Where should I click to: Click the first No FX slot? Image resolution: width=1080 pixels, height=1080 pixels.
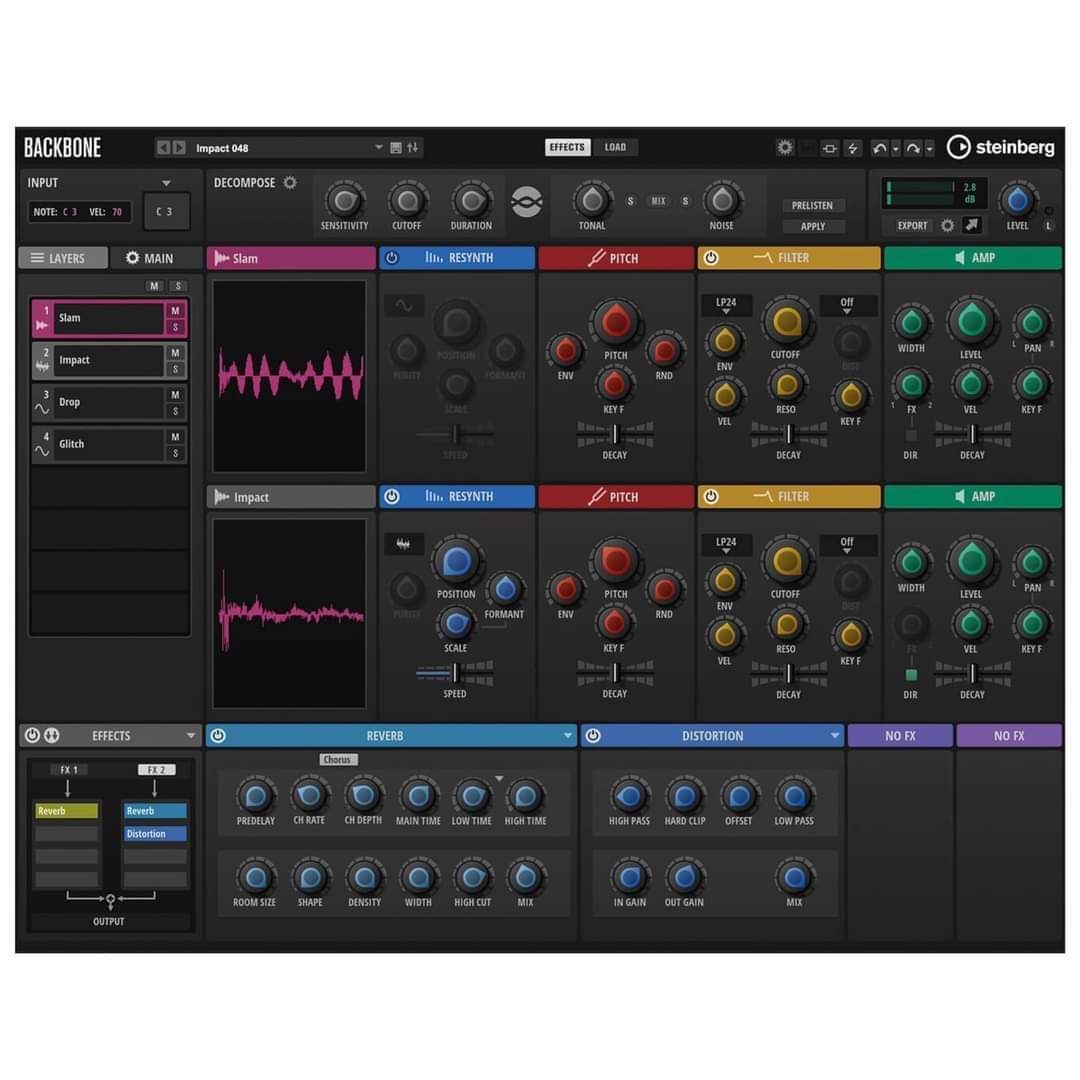[x=900, y=736]
